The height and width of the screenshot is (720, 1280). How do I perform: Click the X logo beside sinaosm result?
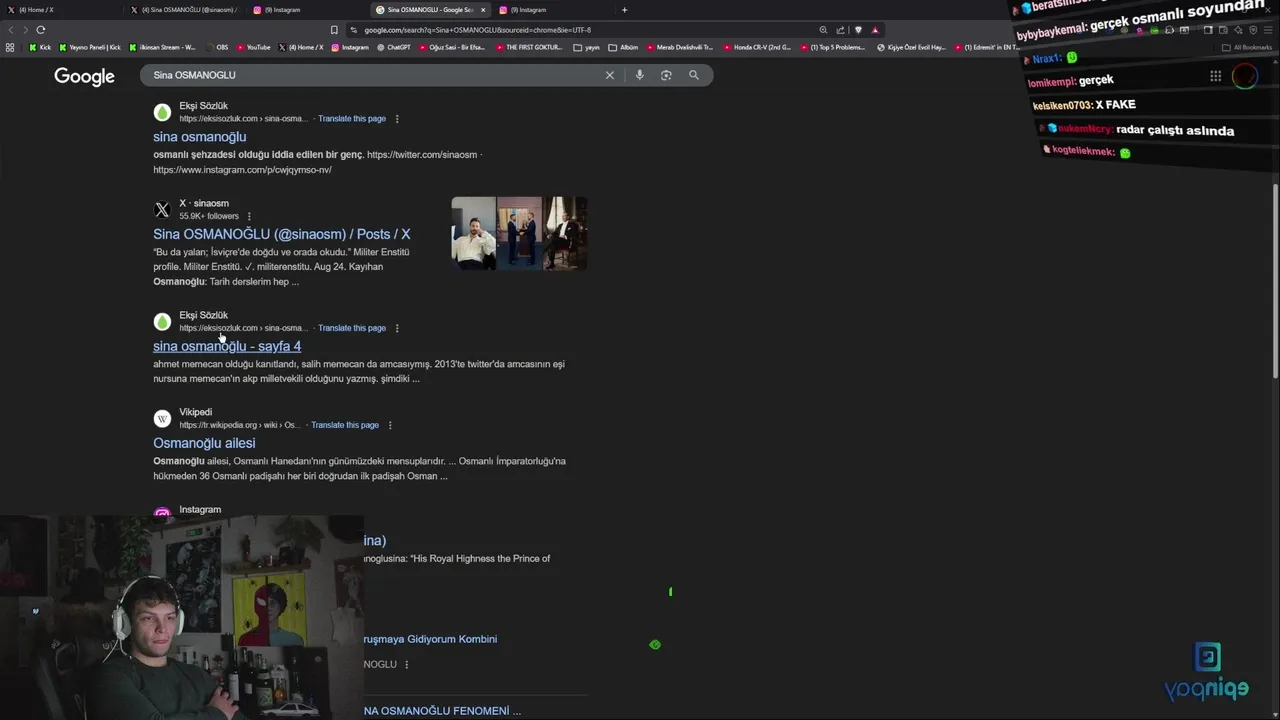click(x=162, y=210)
